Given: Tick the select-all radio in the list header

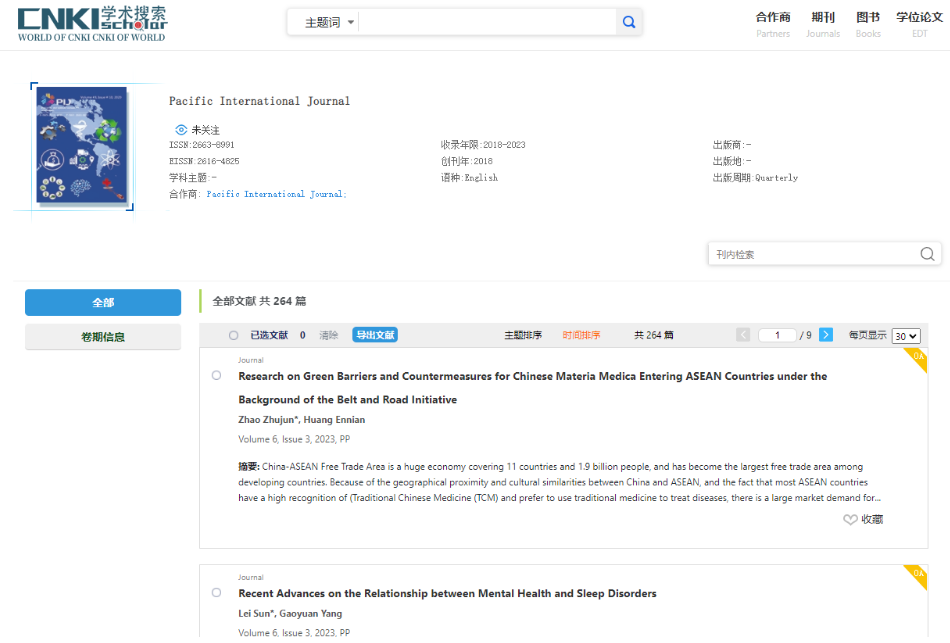Looking at the screenshot, I should (234, 336).
